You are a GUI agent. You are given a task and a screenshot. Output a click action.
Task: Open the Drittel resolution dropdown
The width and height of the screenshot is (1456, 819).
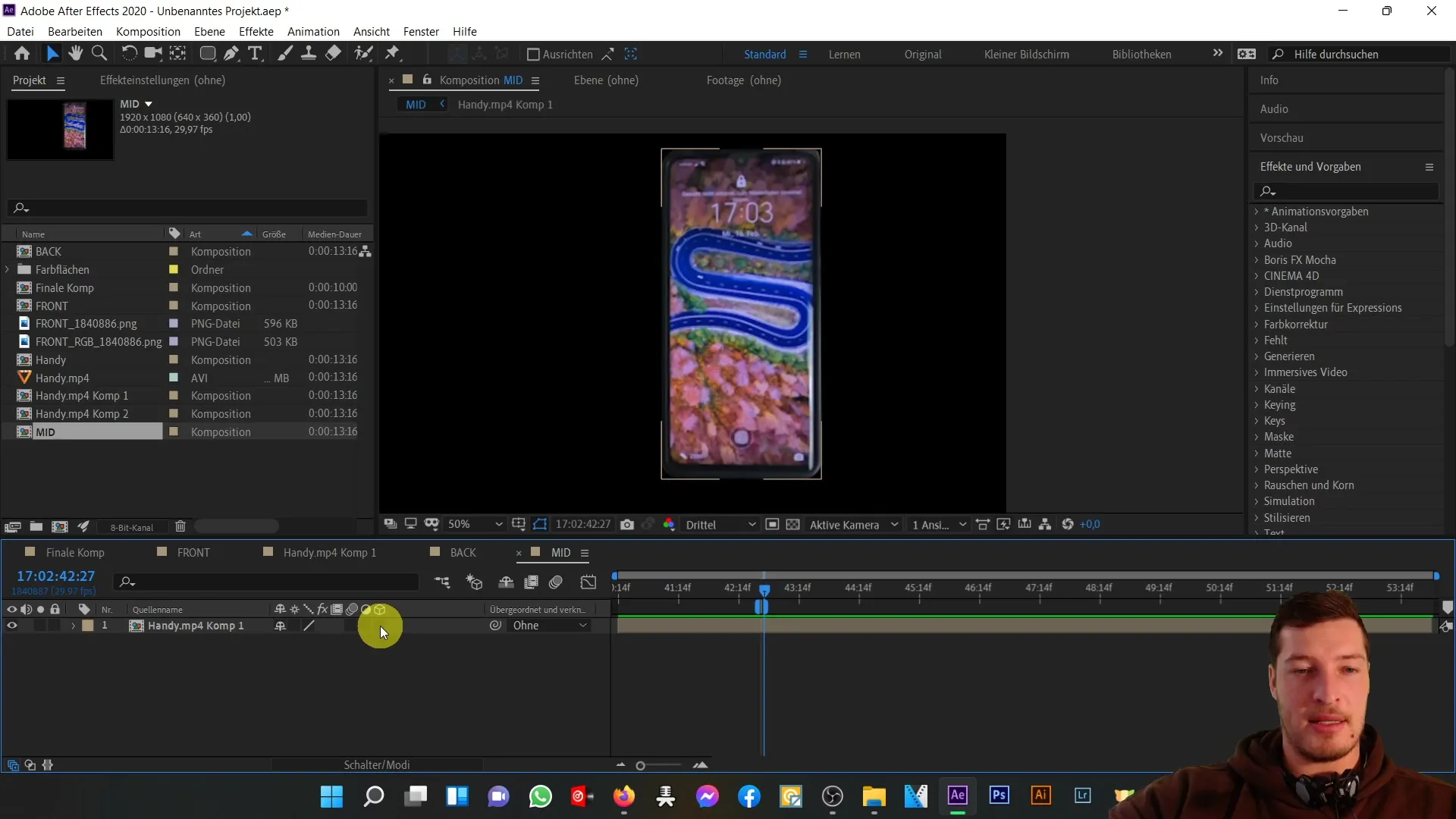point(720,525)
